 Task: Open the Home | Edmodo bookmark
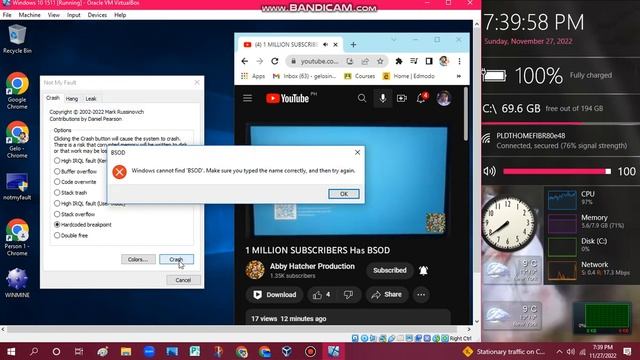(x=409, y=76)
